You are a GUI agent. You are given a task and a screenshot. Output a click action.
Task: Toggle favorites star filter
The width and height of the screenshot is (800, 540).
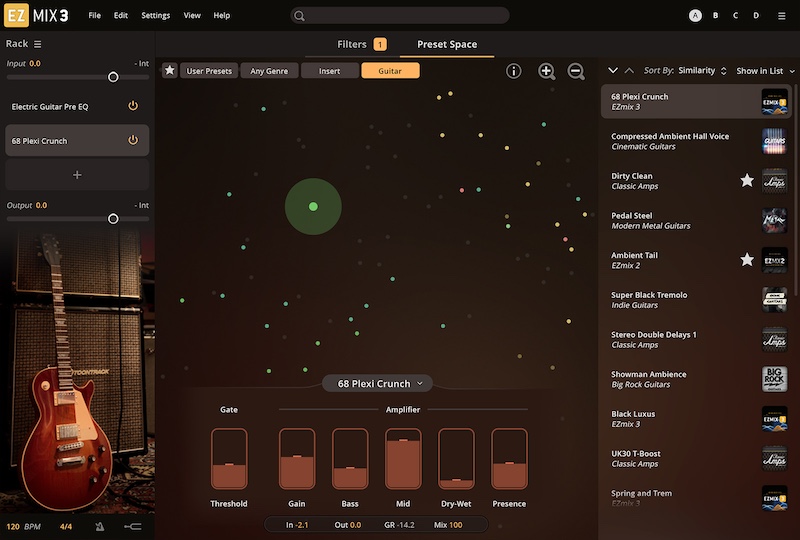170,70
